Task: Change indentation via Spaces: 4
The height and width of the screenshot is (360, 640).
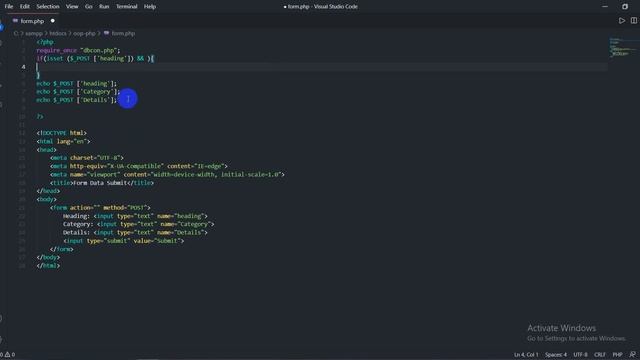Action: [x=556, y=355]
